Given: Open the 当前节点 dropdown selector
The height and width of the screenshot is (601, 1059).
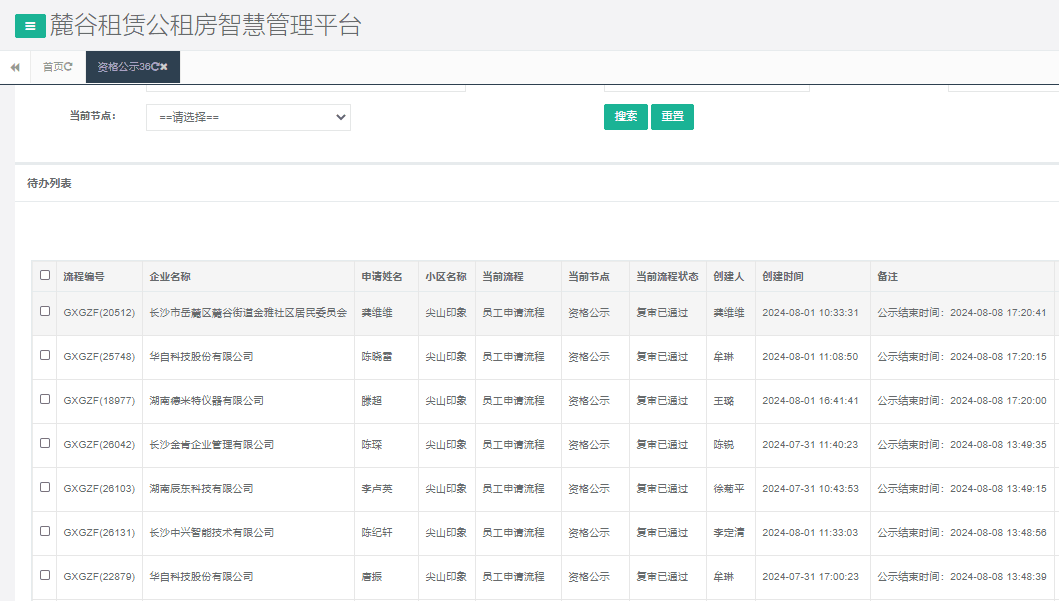Looking at the screenshot, I should coord(248,117).
